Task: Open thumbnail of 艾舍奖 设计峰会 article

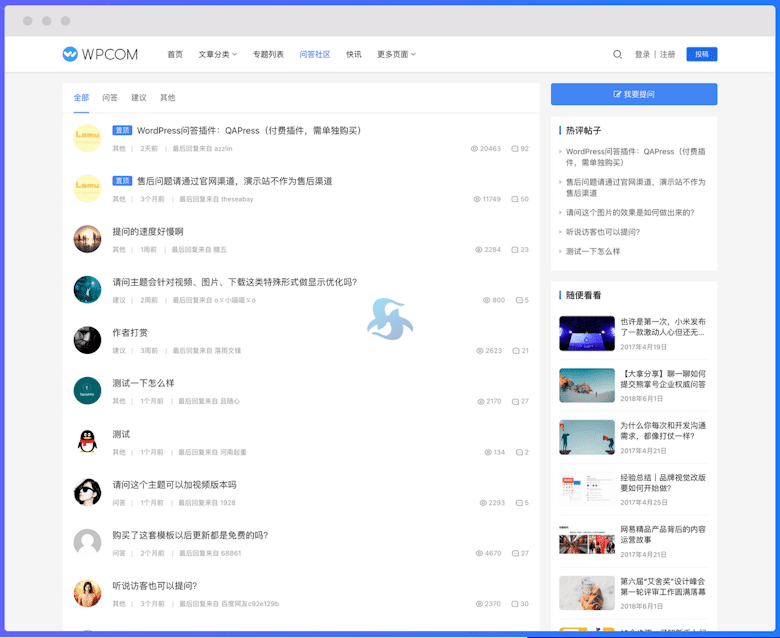Action: 587,593
